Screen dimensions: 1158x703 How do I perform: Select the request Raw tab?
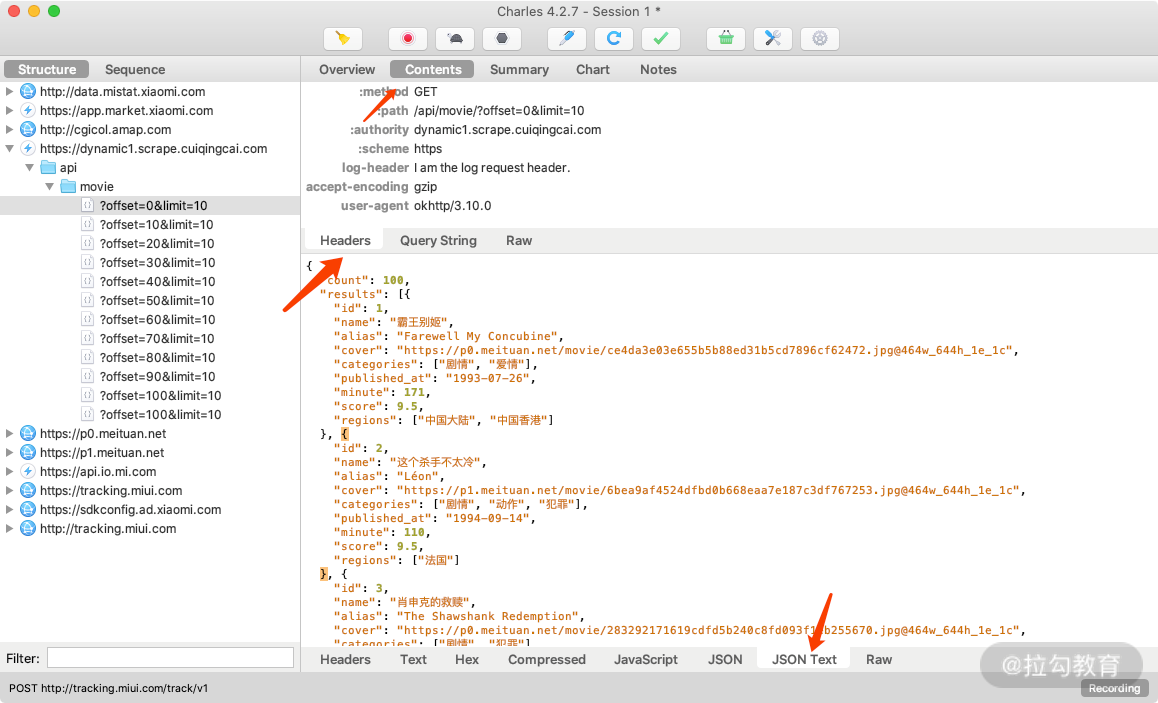pyautogui.click(x=519, y=241)
